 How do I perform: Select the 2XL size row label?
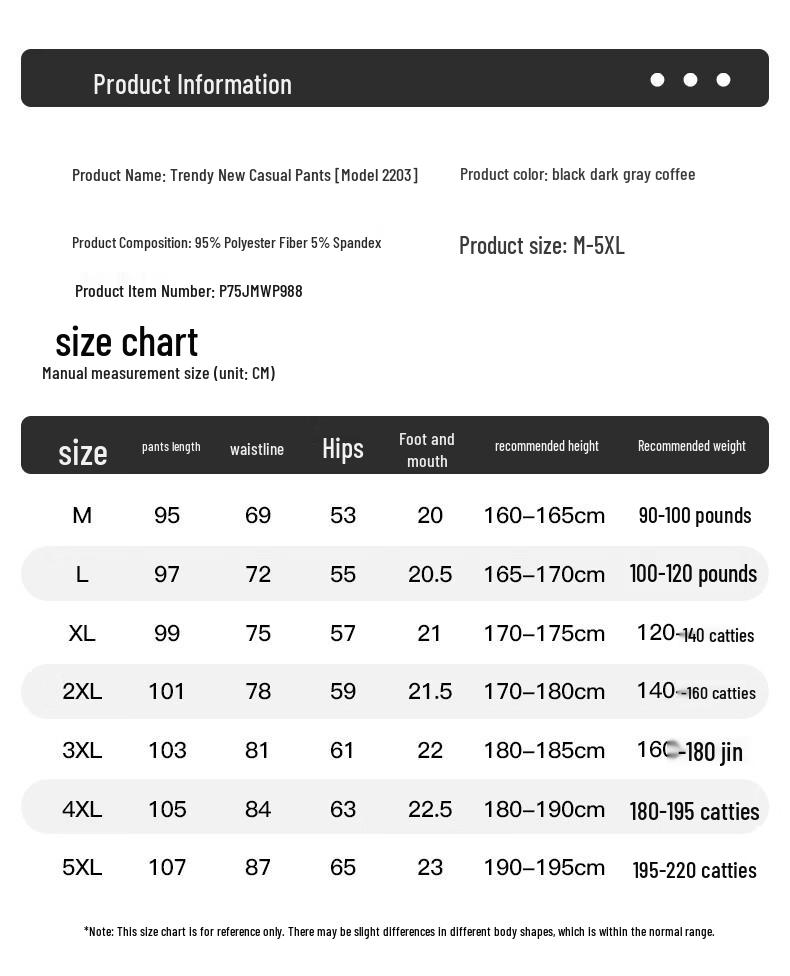click(82, 692)
